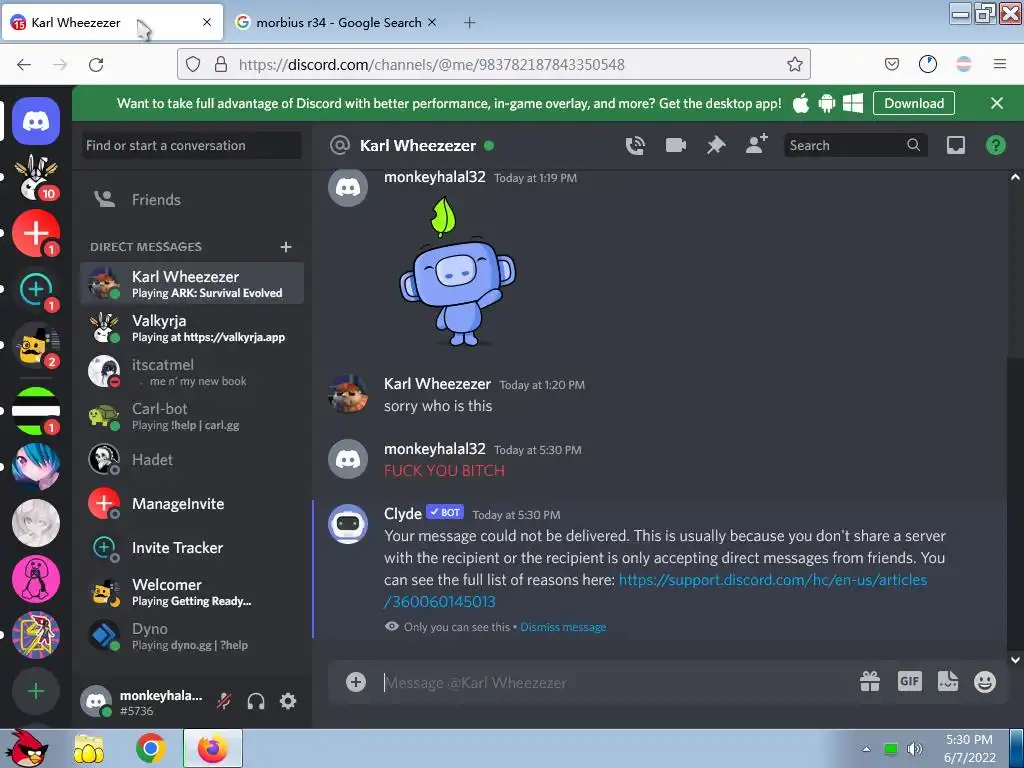
Task: Open the red plus server icon in the sidebar
Action: pyautogui.click(x=36, y=233)
